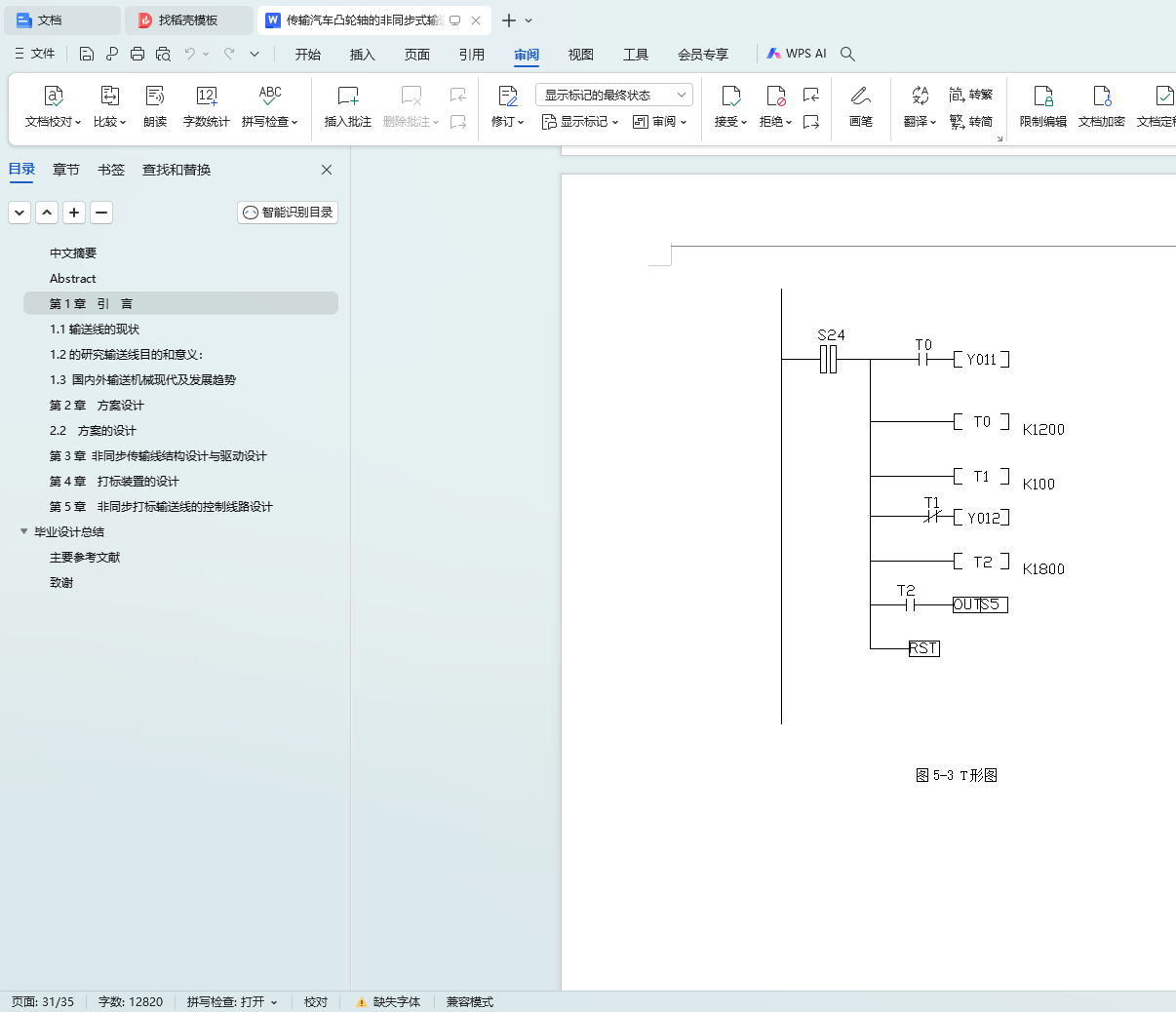Click the search magnifier icon

click(x=847, y=54)
